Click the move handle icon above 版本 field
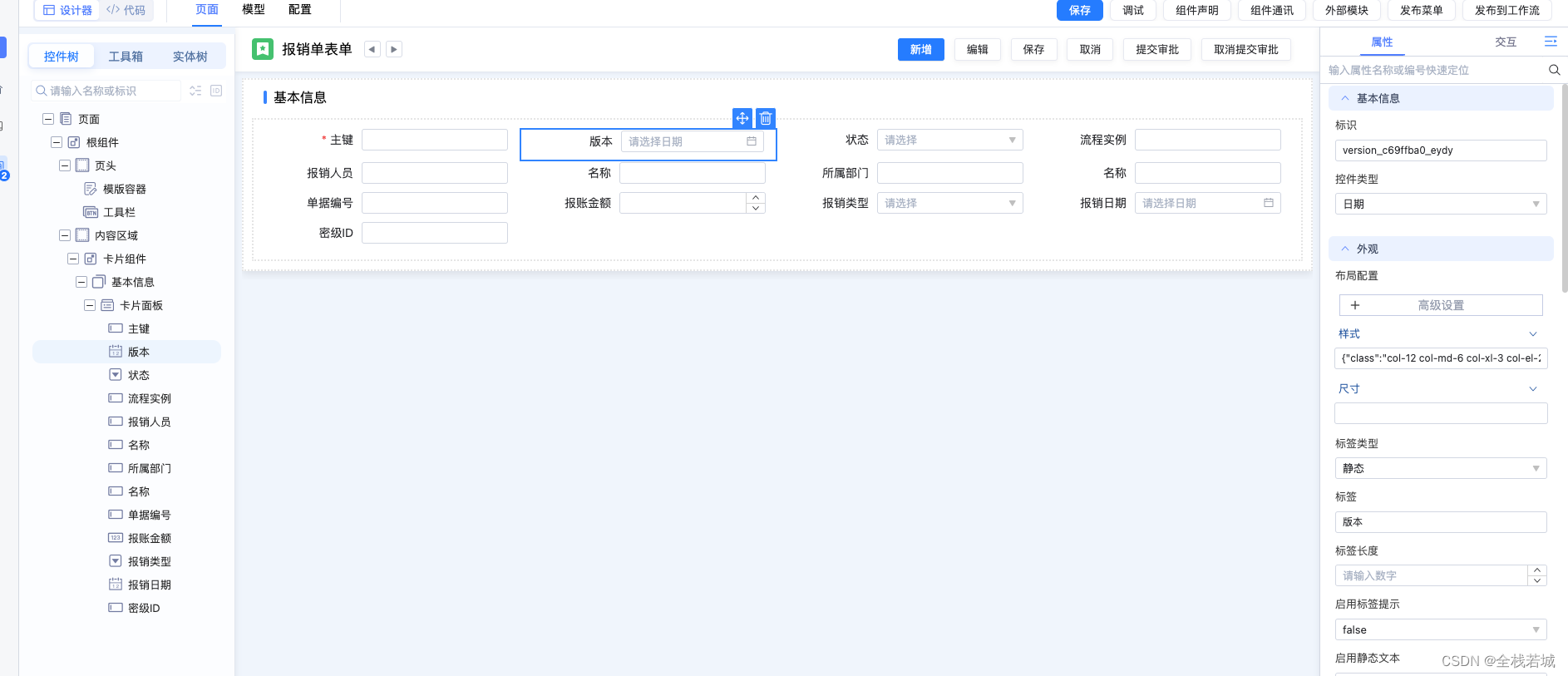This screenshot has width=1568, height=676. coord(742,118)
